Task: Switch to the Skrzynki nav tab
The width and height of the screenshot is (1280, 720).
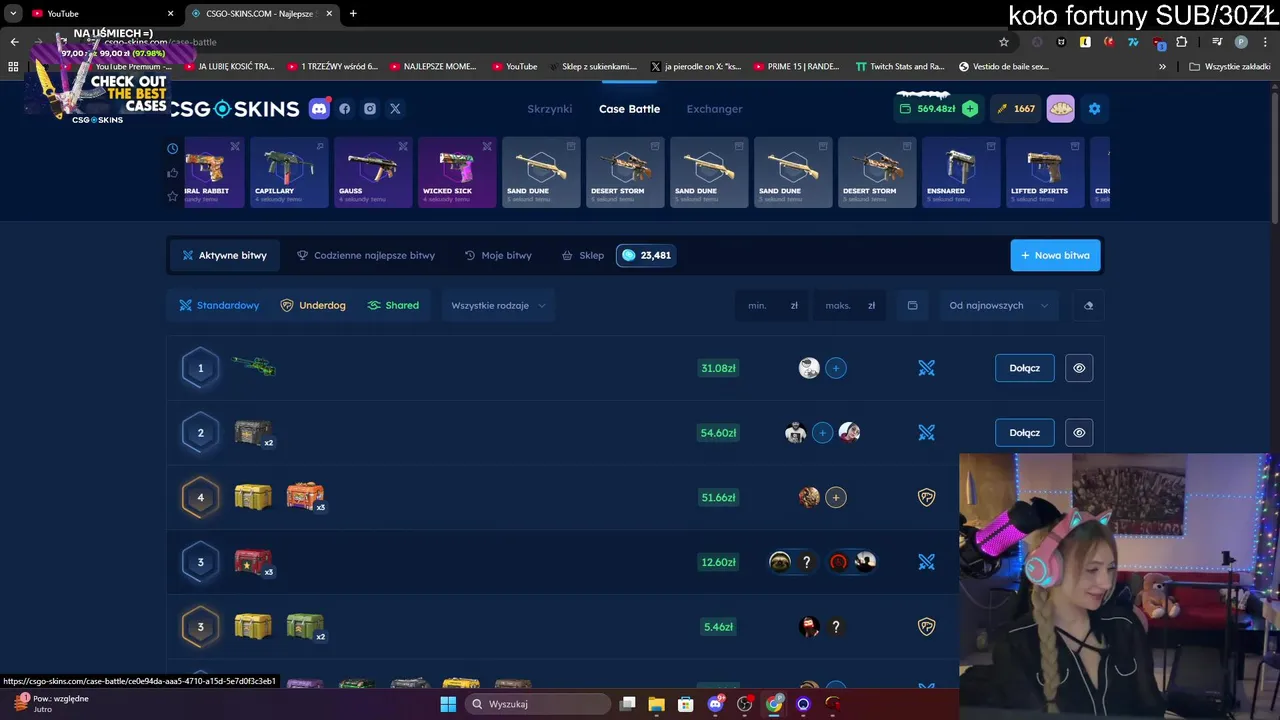Action: (x=550, y=109)
